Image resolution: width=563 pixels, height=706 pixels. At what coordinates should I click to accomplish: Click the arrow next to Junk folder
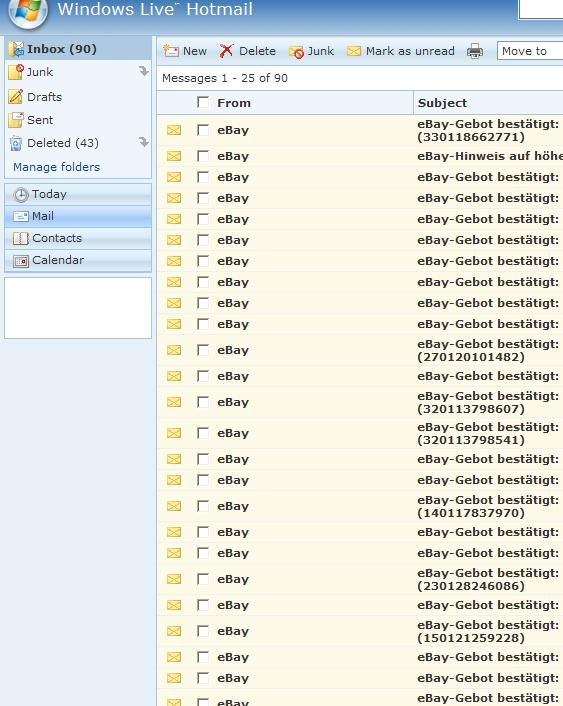144,71
